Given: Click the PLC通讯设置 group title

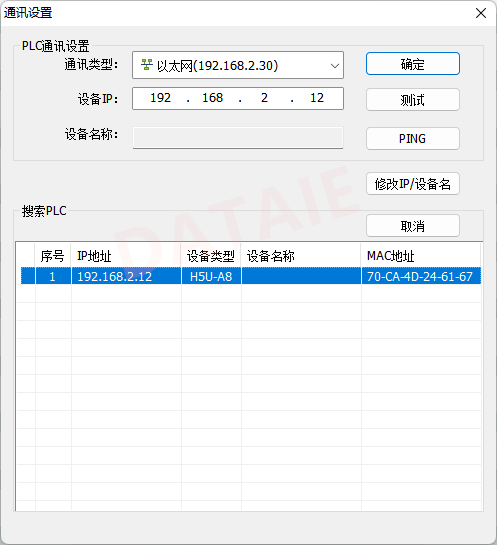Looking at the screenshot, I should tap(56, 46).
